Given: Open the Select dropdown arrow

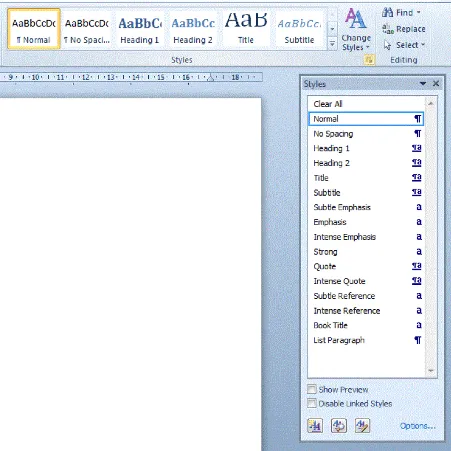Looking at the screenshot, I should (x=423, y=45).
